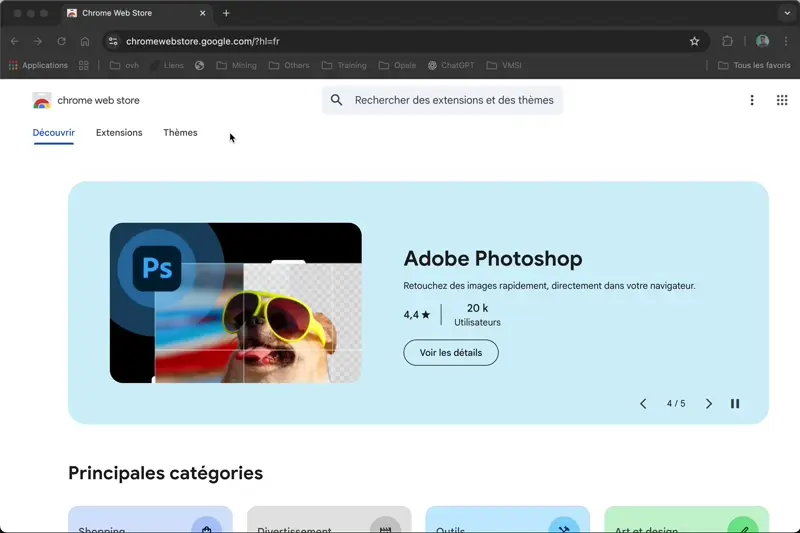
Task: Open the Mining bookmarks folder
Action: tap(237, 65)
